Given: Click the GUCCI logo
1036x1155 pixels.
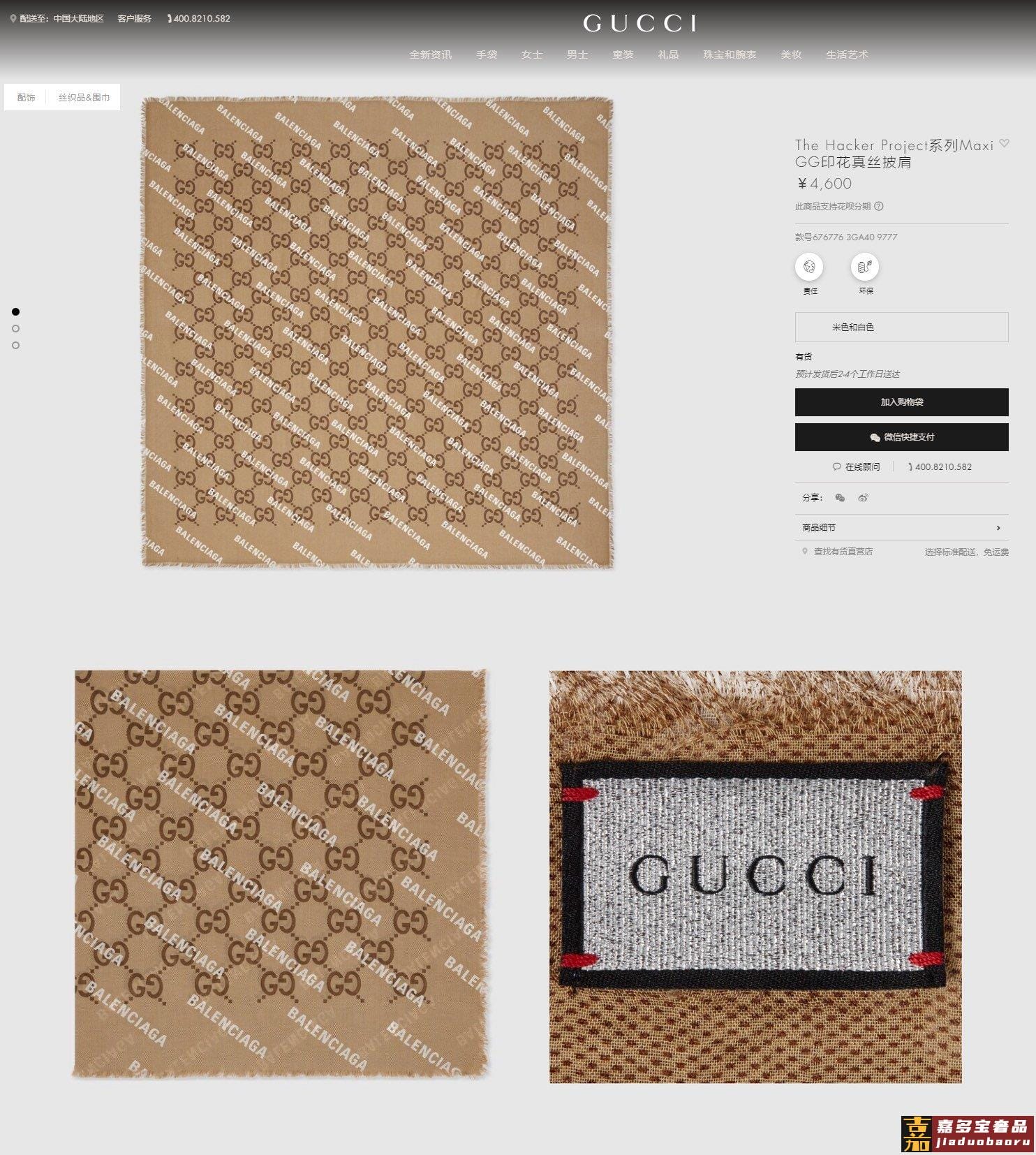Looking at the screenshot, I should [640, 23].
